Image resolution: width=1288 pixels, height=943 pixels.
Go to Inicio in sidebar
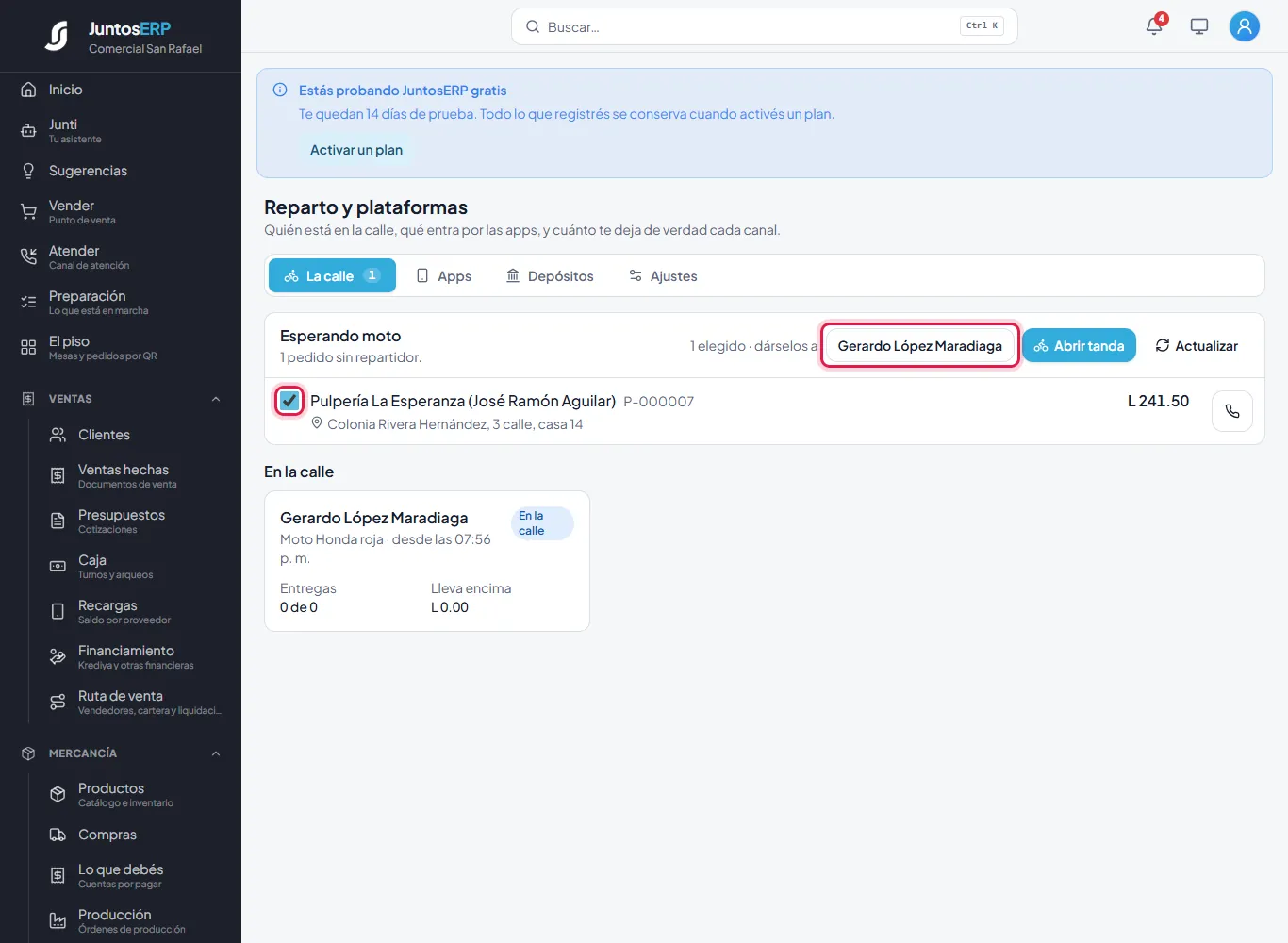coord(121,90)
